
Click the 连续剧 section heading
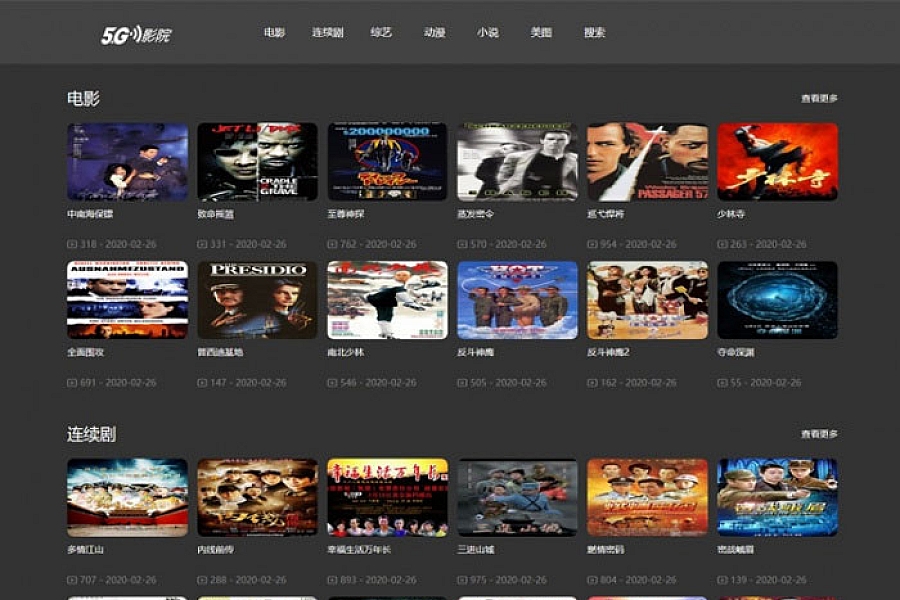pyautogui.click(x=91, y=434)
